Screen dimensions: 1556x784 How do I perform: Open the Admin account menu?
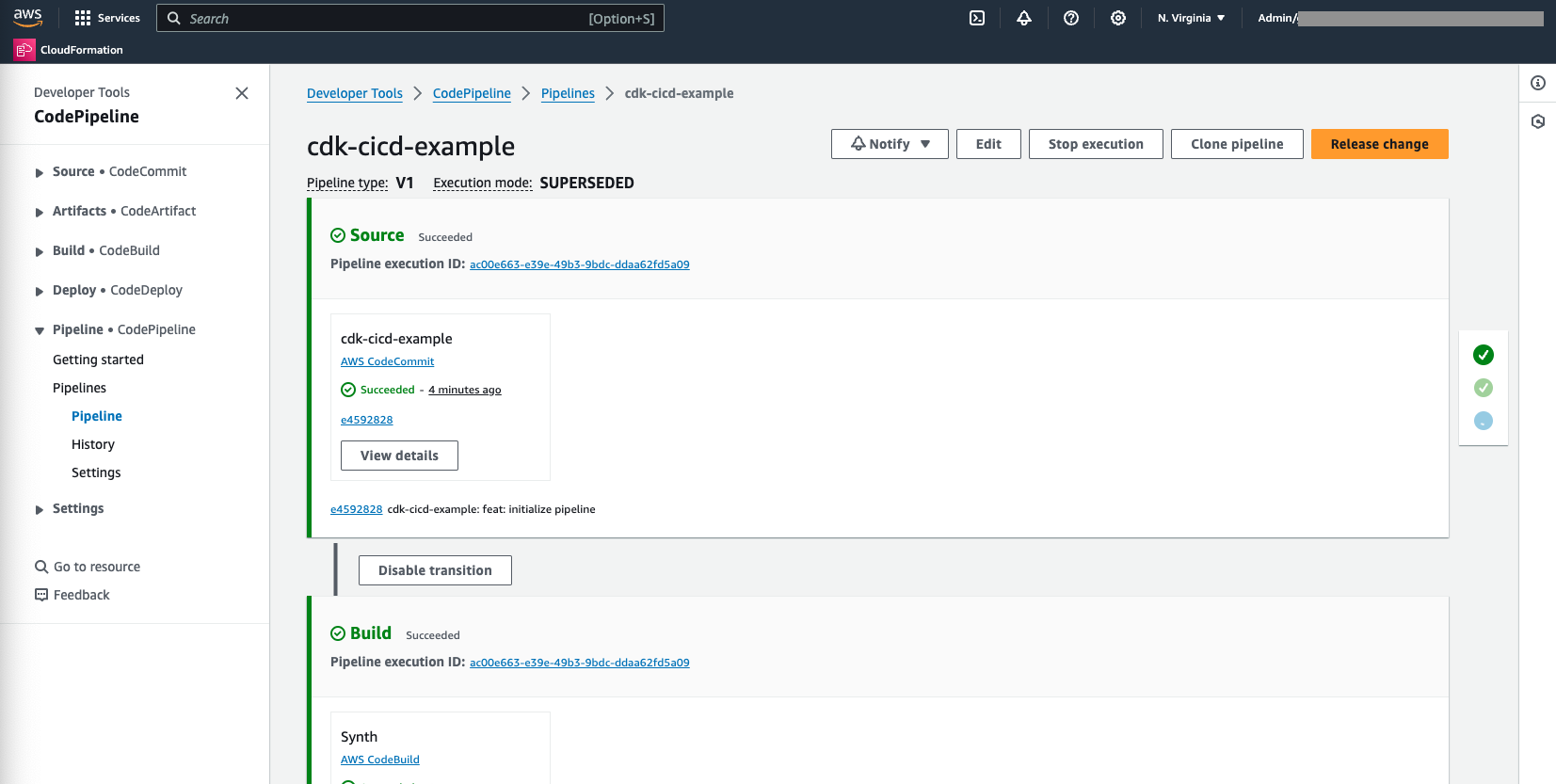(1400, 18)
